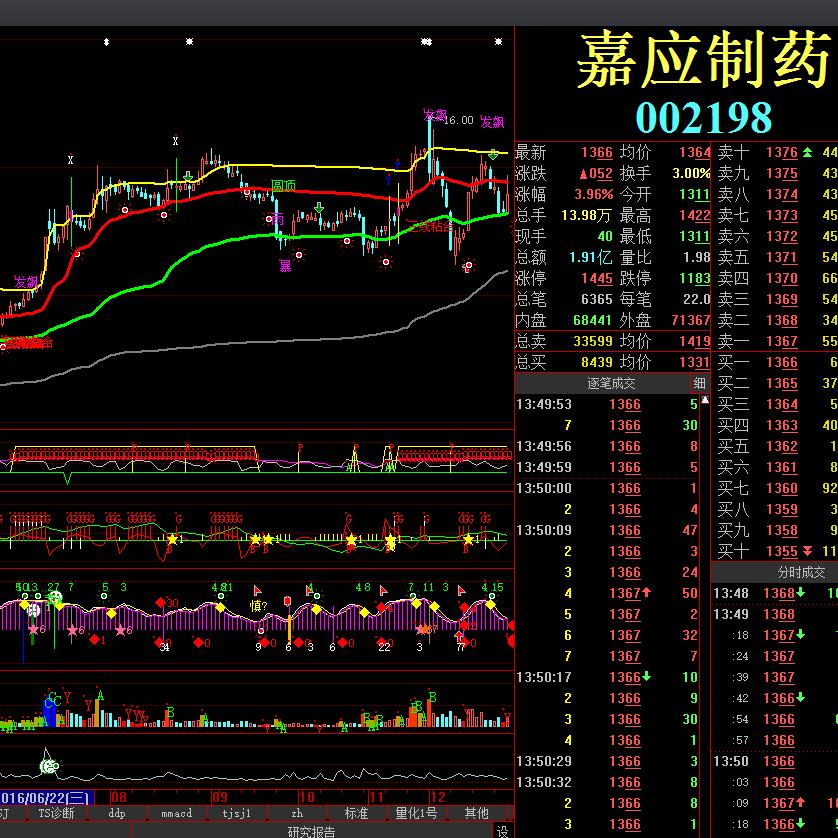Switch to the zh indicator tab
The image size is (838, 838).
click(x=297, y=813)
